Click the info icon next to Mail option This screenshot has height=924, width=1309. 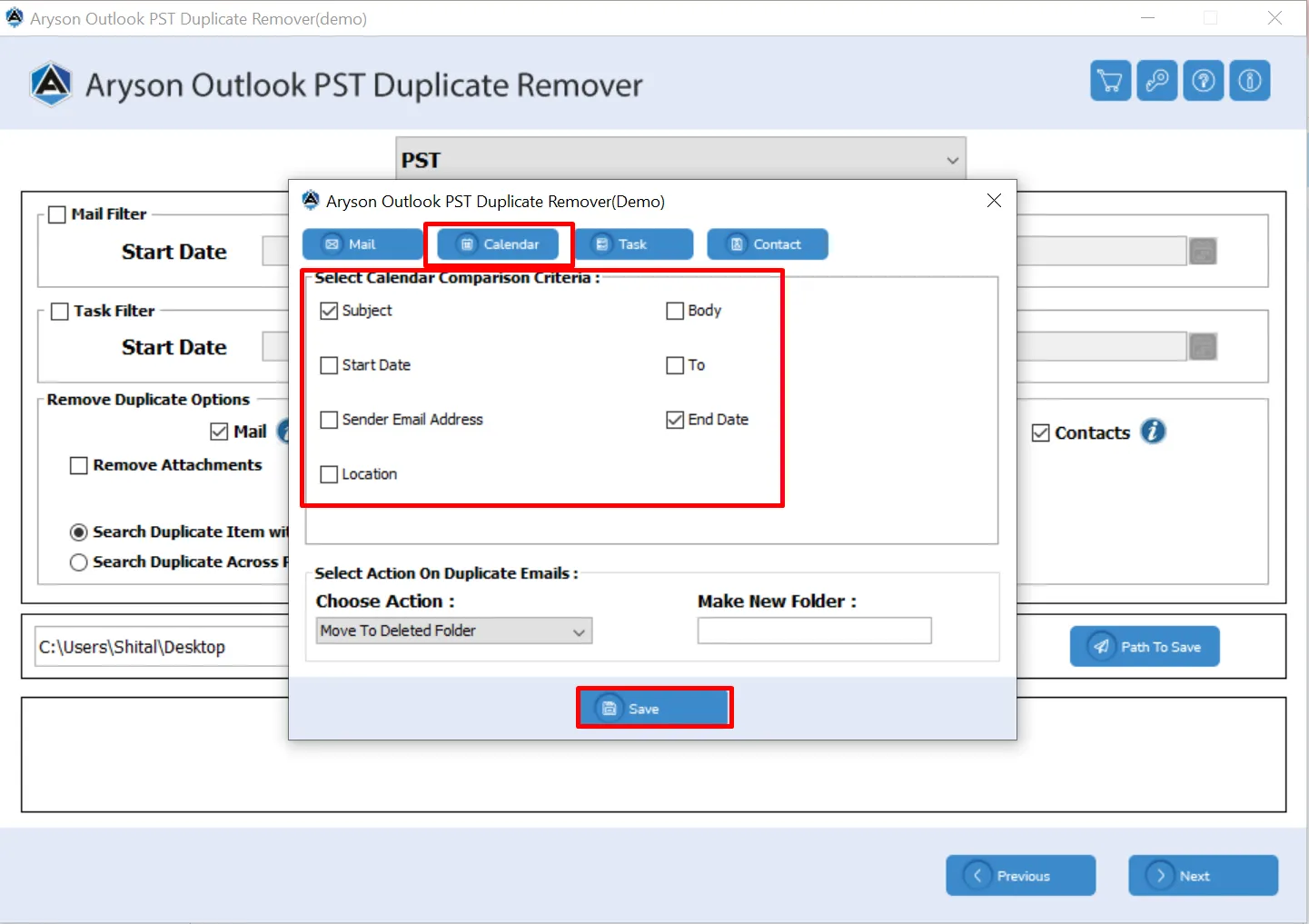point(284,432)
